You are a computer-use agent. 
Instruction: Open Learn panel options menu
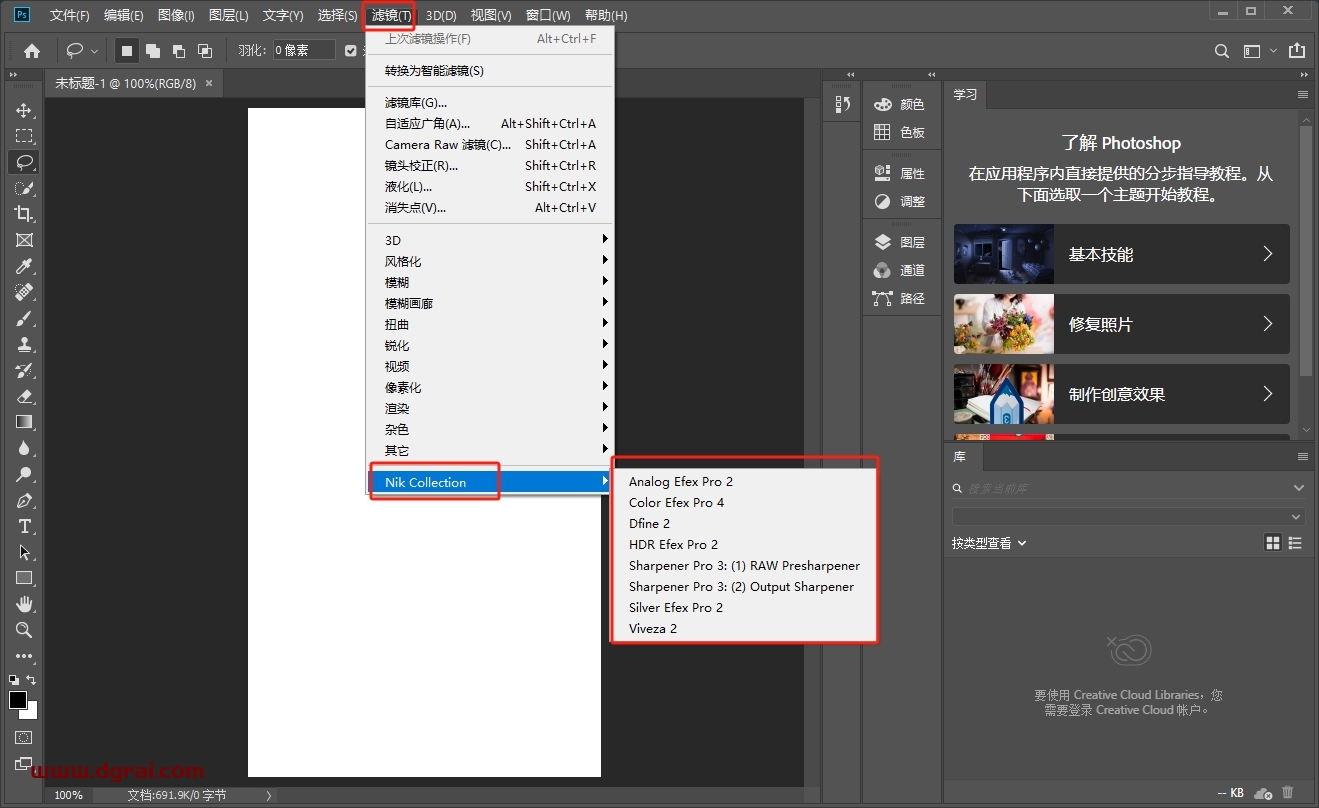(1303, 94)
